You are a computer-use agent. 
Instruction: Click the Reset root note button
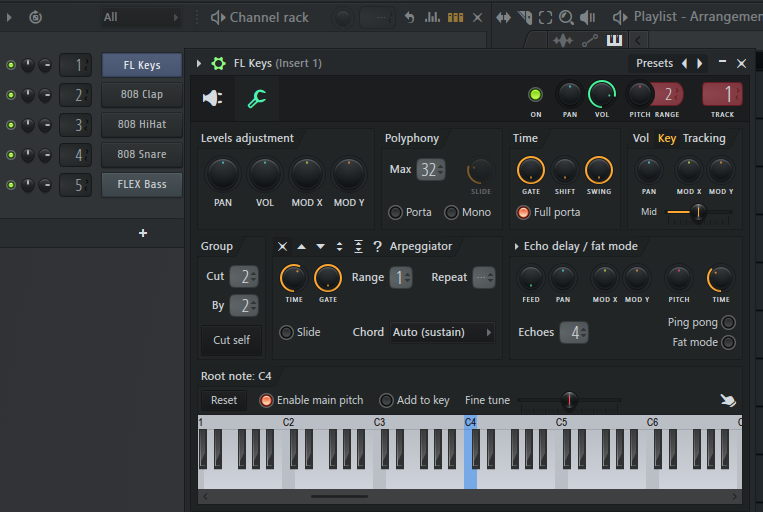point(224,400)
